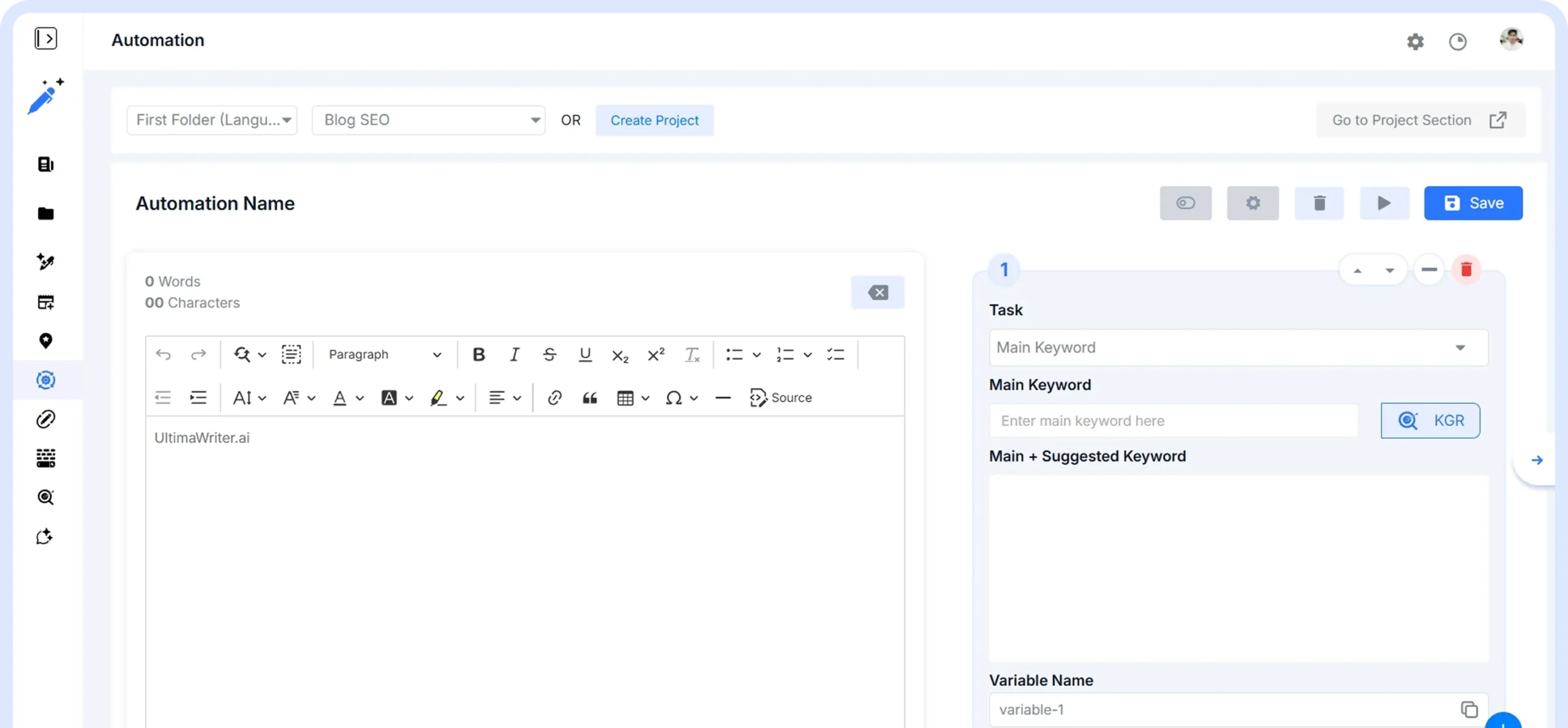
Task: Open the documents icon in sidebar
Action: (x=46, y=164)
